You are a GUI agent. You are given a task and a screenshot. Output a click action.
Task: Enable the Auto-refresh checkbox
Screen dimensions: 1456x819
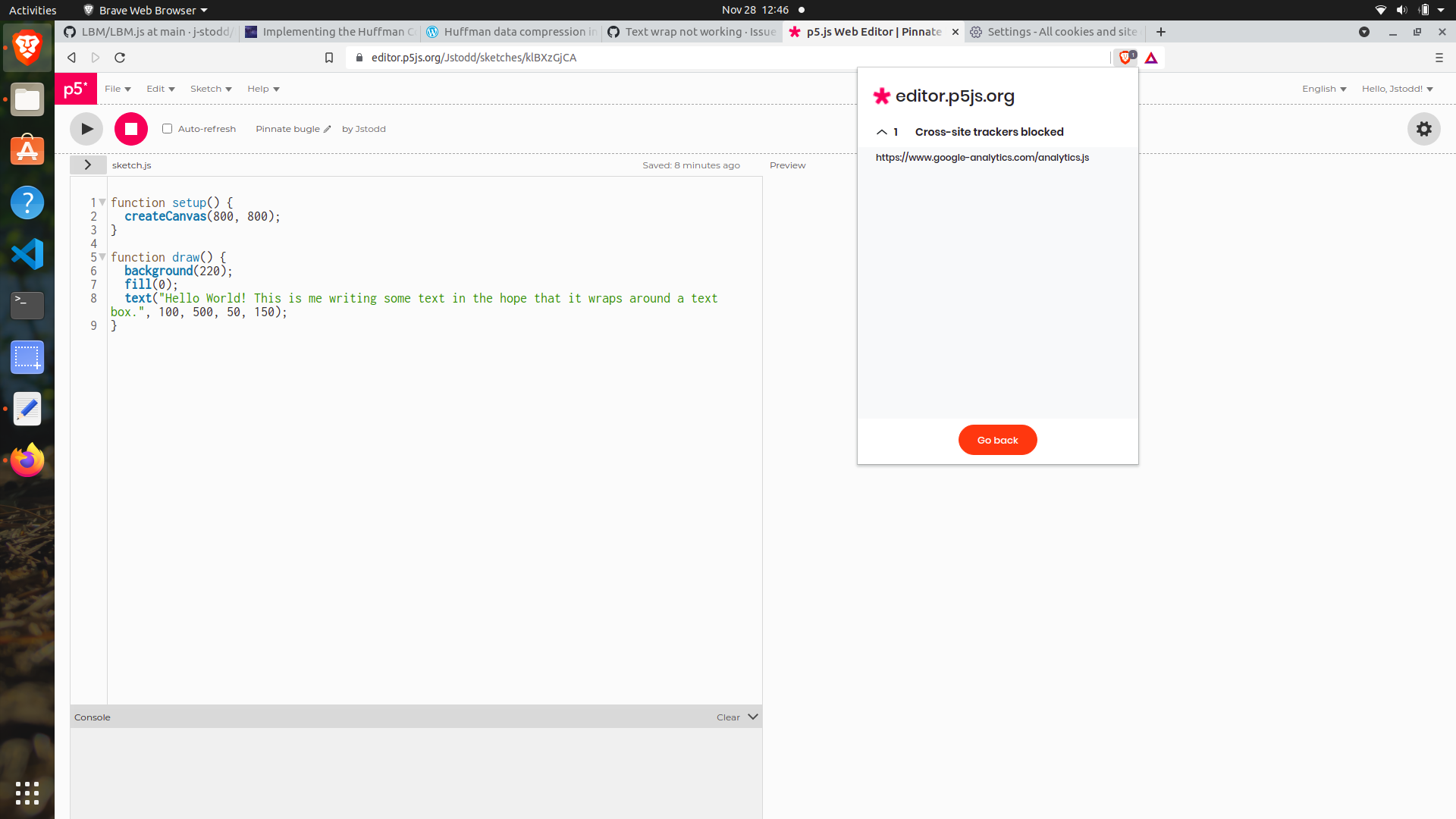(x=168, y=128)
